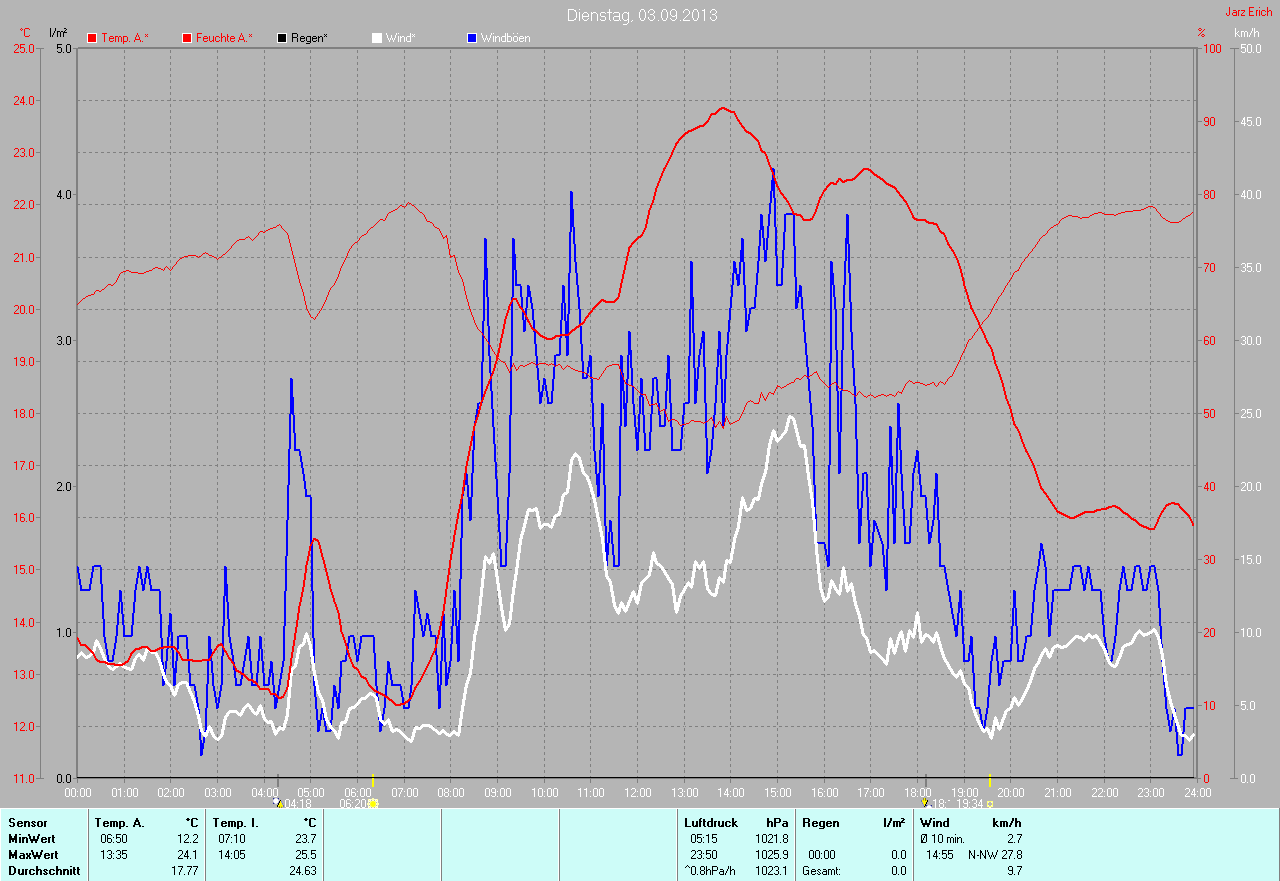Click the white Wind legend swatch
This screenshot has height=881, width=1280.
tap(377, 38)
